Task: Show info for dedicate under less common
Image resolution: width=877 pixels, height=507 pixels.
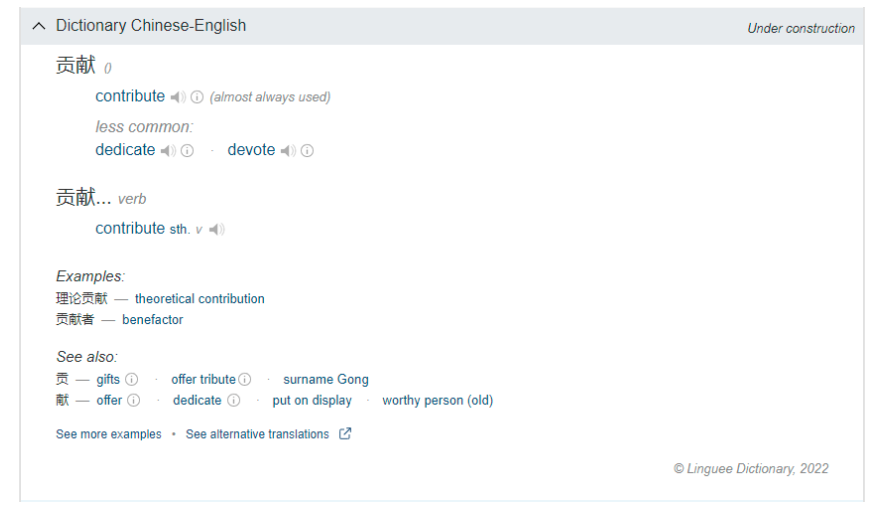Action: click(x=187, y=151)
